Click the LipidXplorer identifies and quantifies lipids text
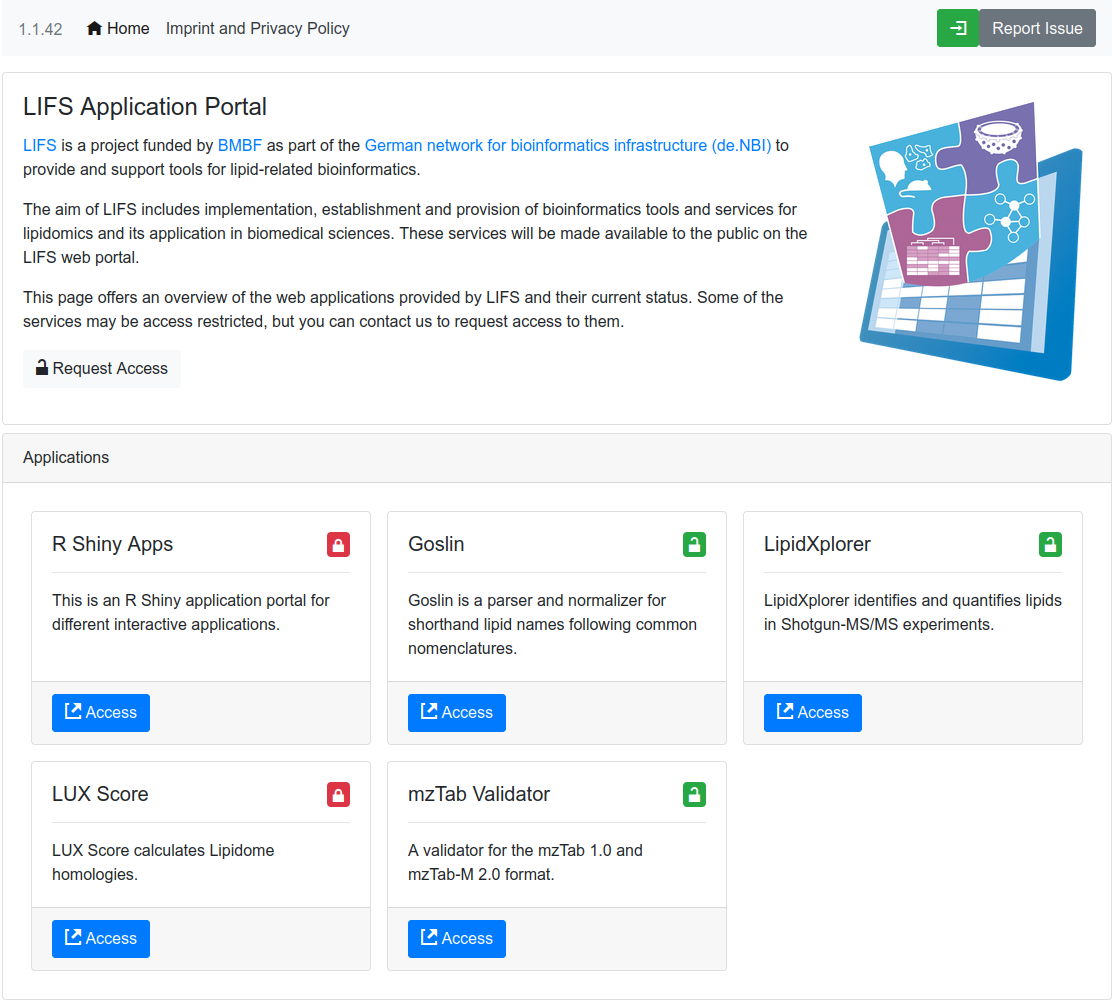 pyautogui.click(x=912, y=612)
